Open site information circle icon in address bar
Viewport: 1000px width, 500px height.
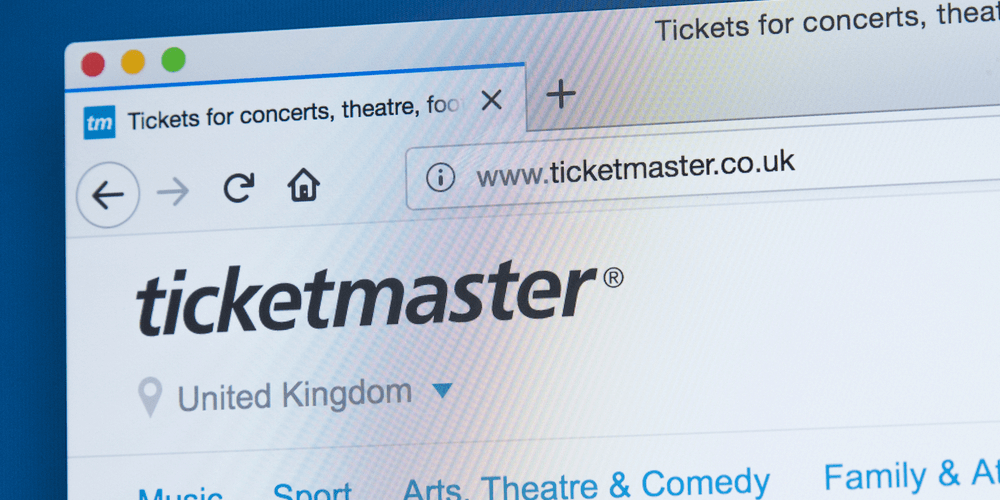pos(441,177)
